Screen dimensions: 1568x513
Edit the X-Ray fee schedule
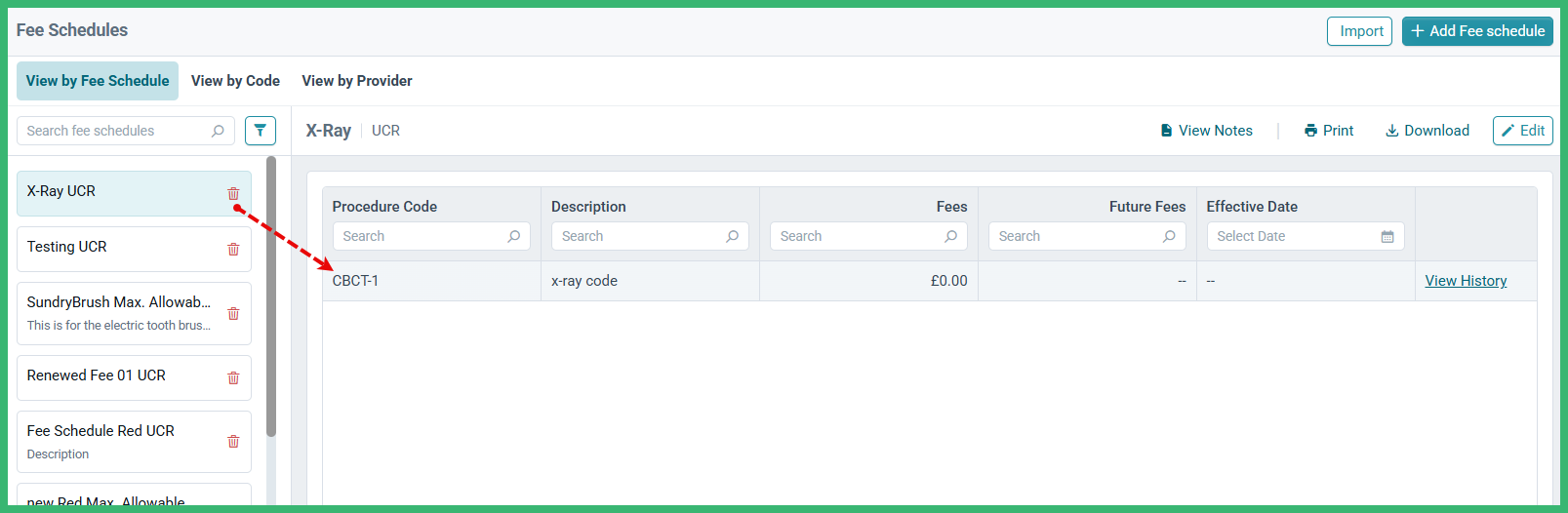pyautogui.click(x=1522, y=131)
